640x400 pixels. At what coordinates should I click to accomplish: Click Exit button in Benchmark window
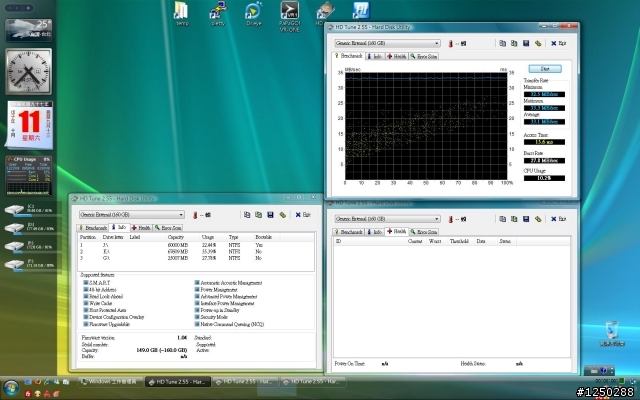pyautogui.click(x=558, y=43)
